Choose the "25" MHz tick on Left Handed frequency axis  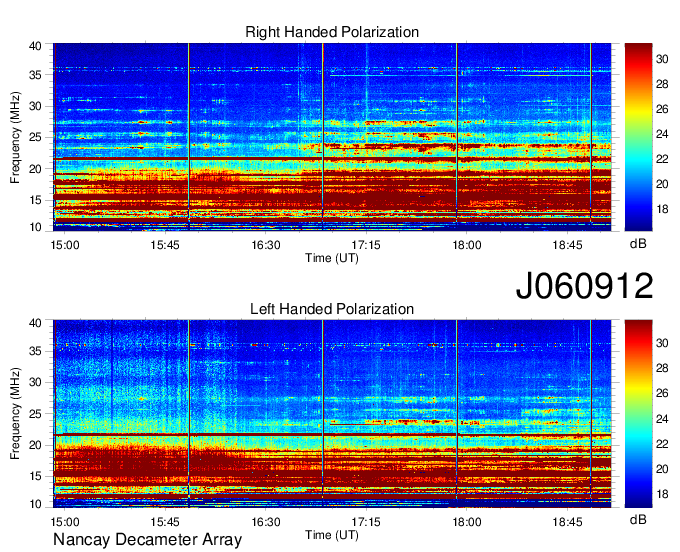click(35, 414)
